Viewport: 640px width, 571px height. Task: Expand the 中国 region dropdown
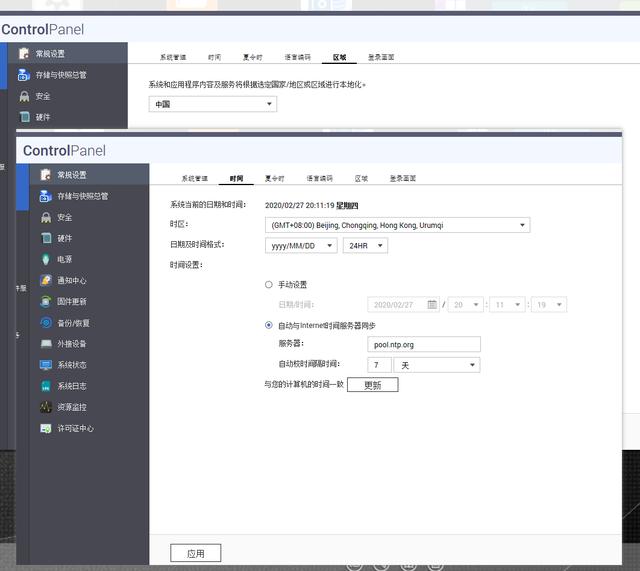coord(212,104)
